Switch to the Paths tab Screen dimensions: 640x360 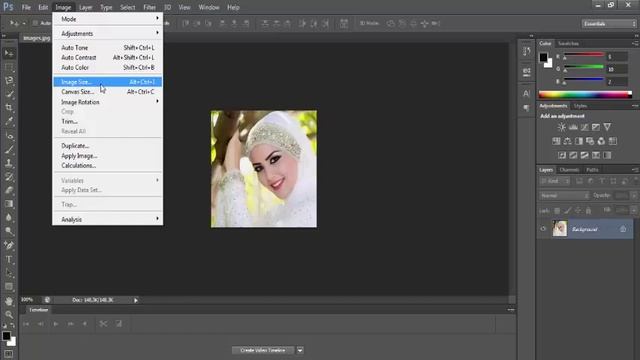(592, 170)
